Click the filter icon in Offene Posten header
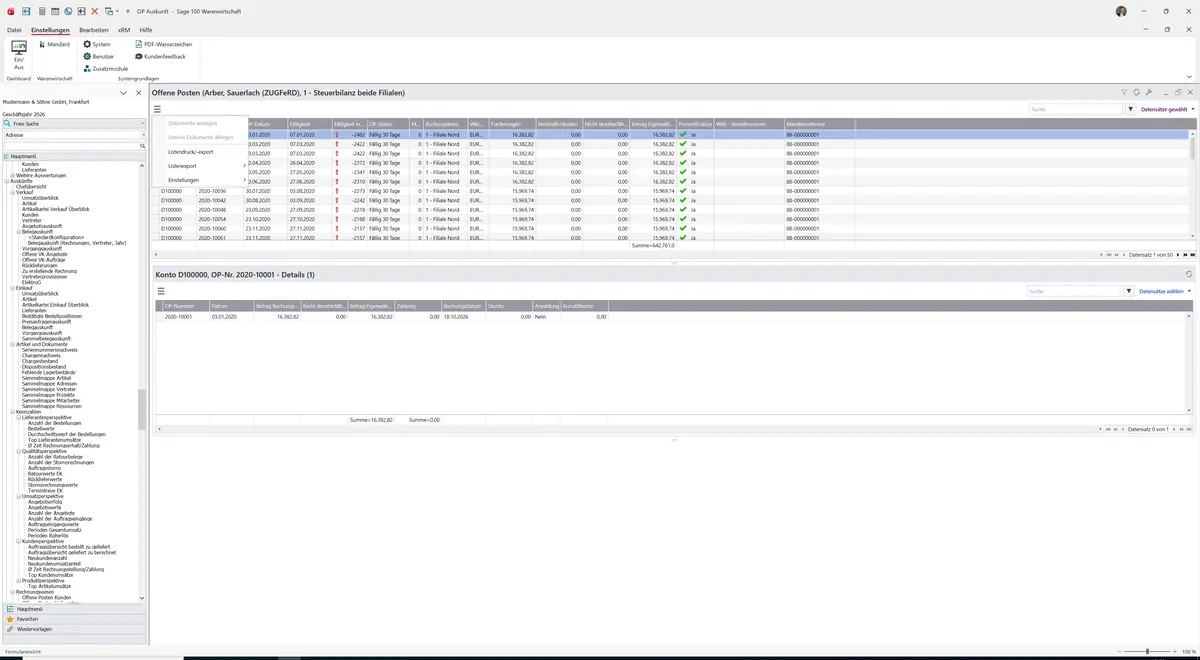 click(x=1125, y=92)
